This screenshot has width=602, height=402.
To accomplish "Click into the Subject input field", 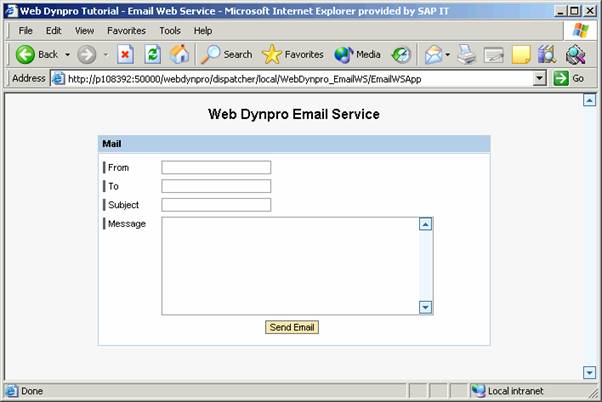I will tap(216, 205).
